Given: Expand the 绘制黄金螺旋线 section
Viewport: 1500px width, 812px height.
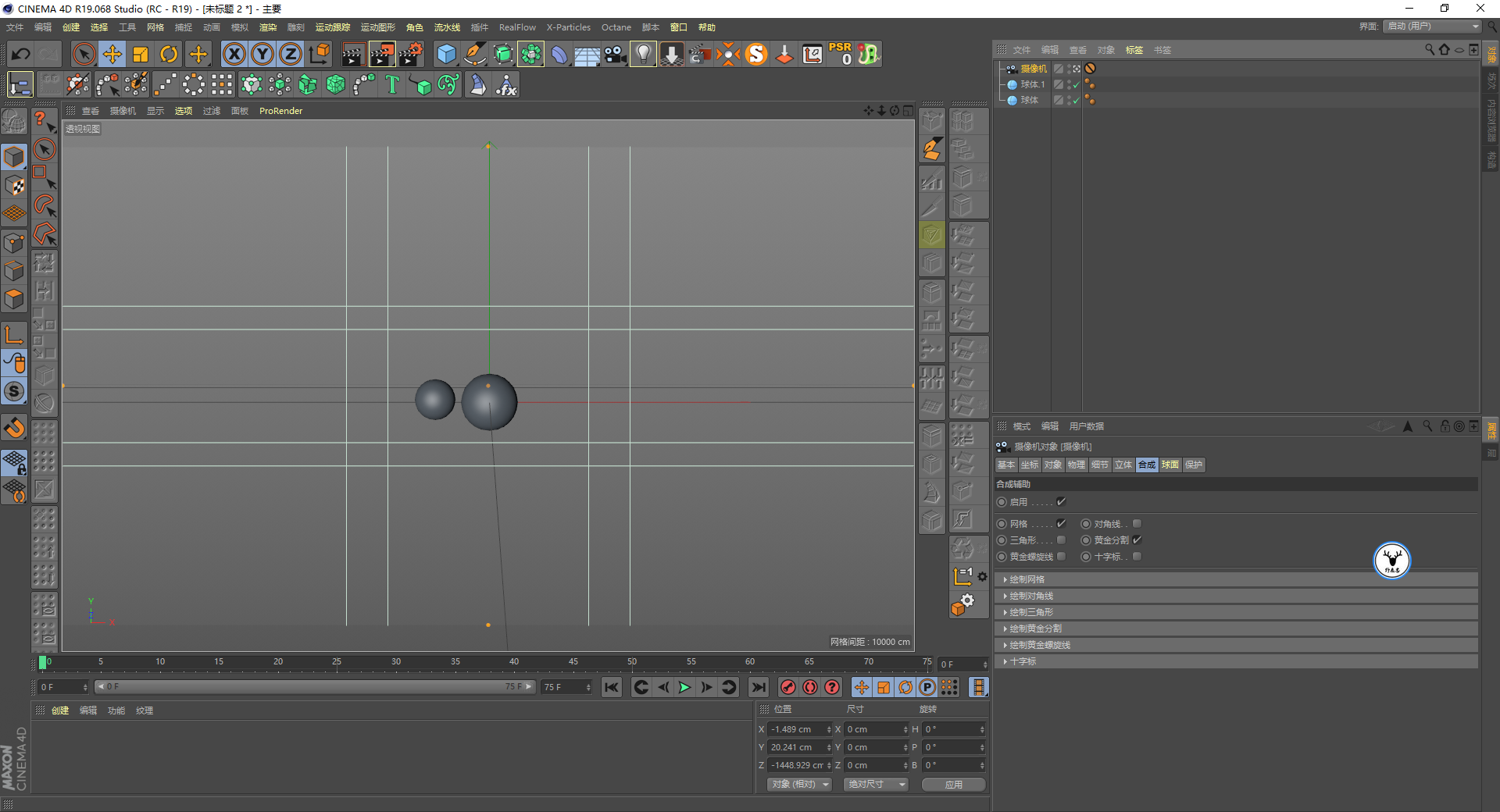Looking at the screenshot, I should point(1236,645).
